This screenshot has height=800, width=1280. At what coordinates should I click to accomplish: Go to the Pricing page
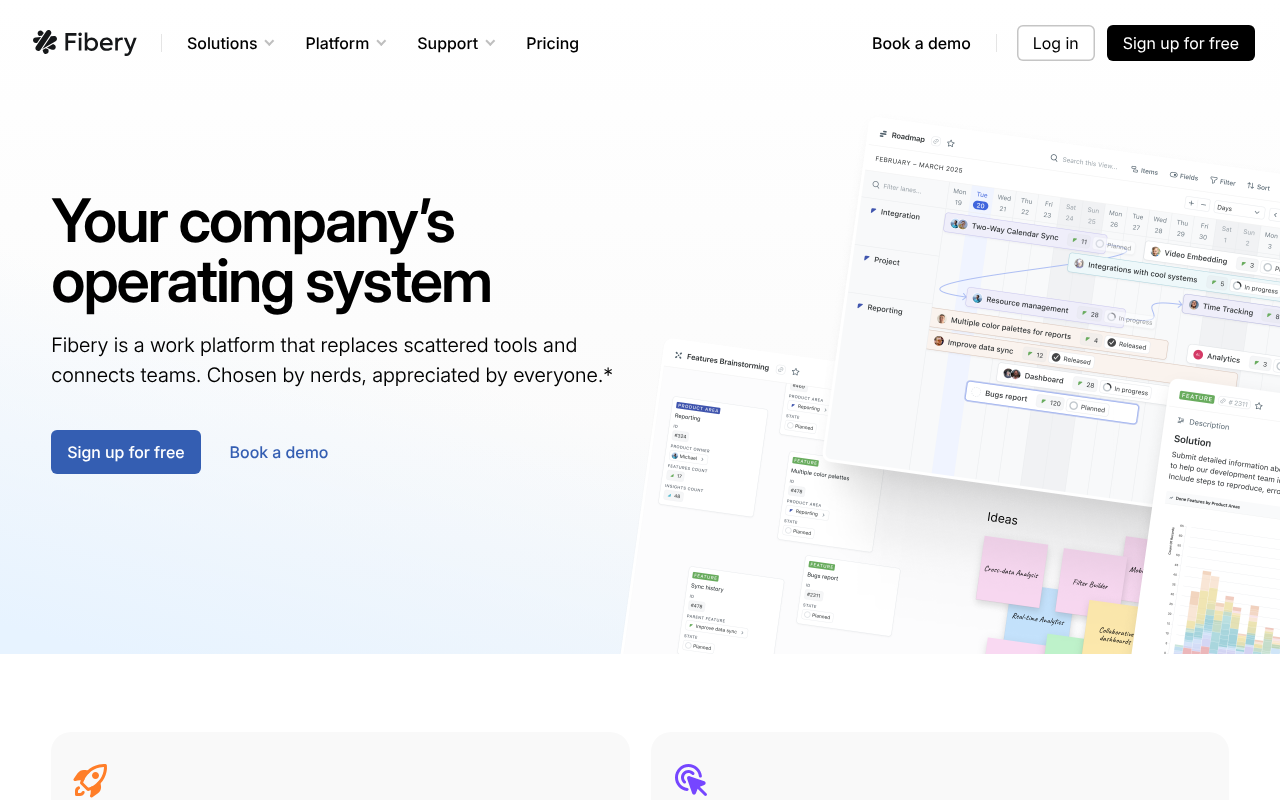(552, 43)
